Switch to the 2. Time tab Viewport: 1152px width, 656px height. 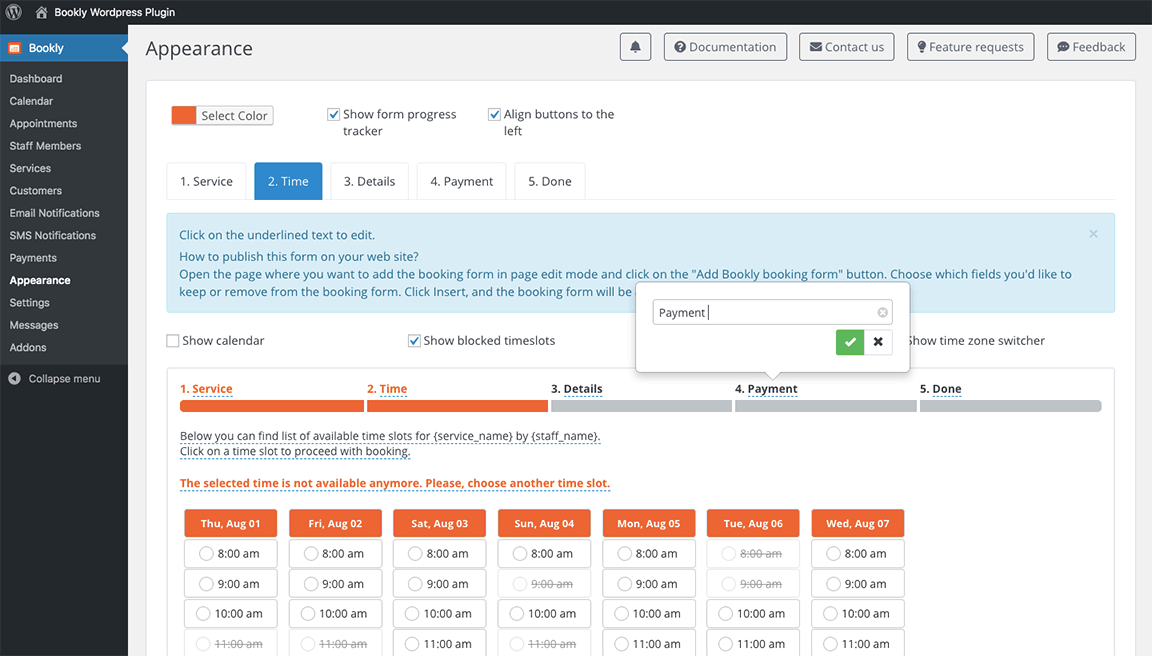288,181
